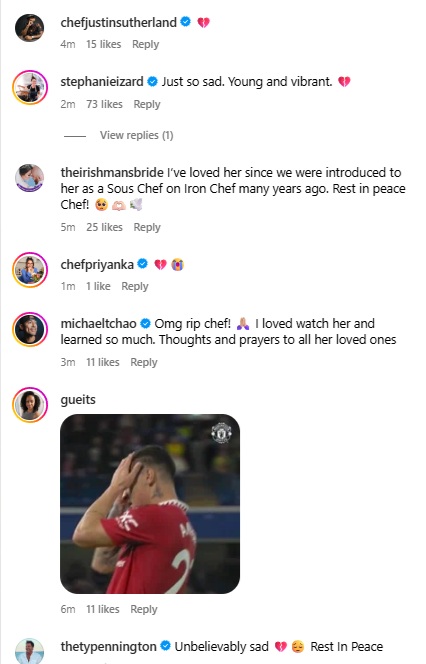Open chefjustinsutherland's profile avatar
This screenshot has height=664, width=426.
click(30, 28)
